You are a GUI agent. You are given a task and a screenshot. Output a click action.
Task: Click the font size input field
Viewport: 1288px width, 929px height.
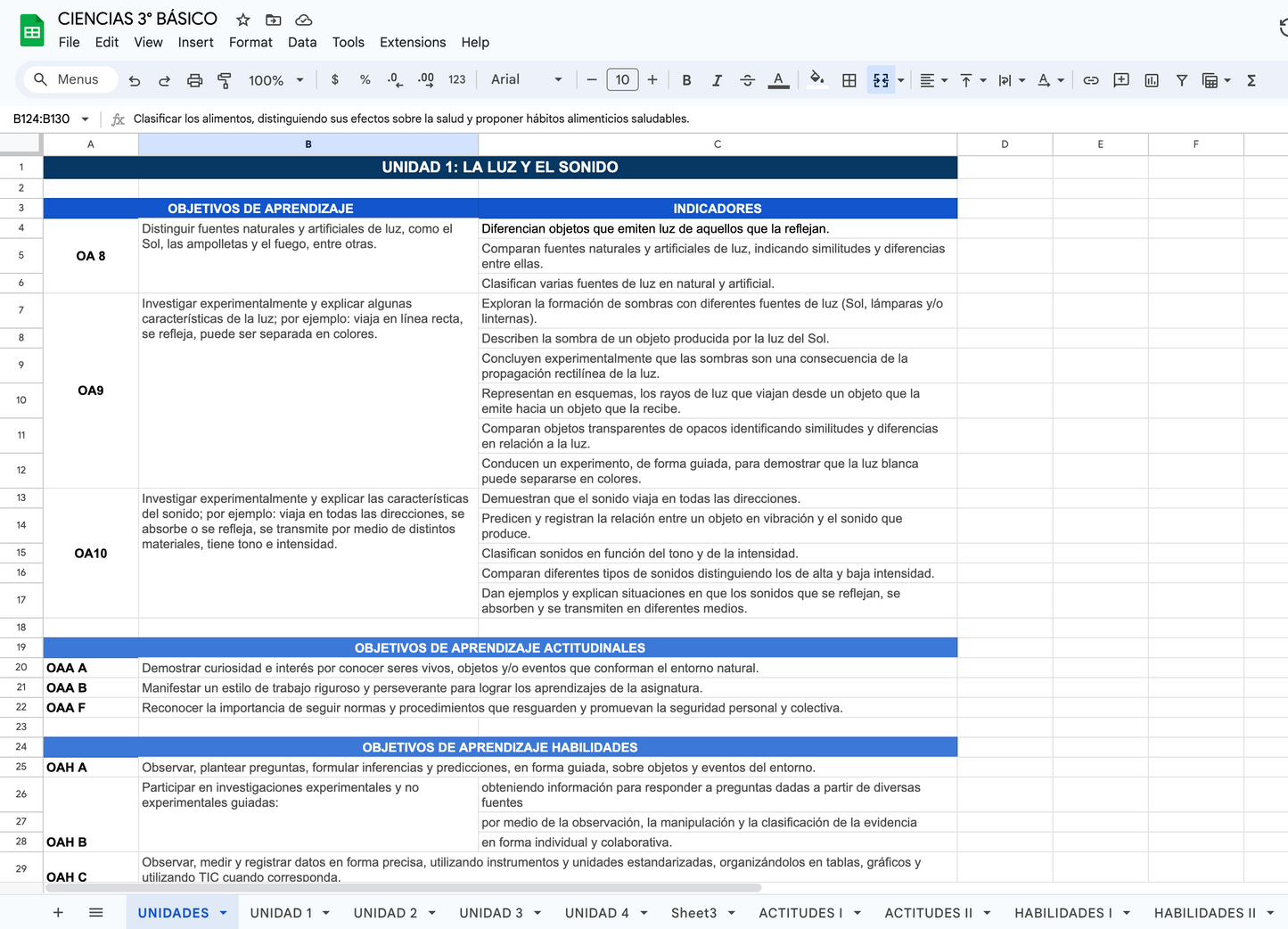(x=622, y=79)
